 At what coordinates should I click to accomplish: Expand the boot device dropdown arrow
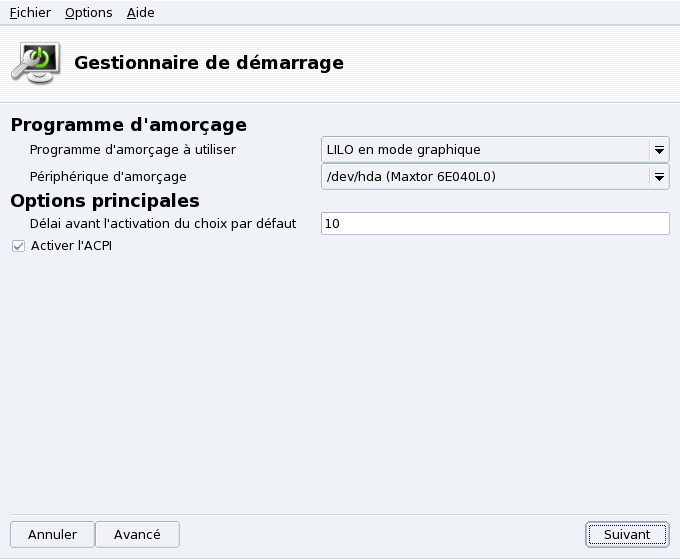659,178
